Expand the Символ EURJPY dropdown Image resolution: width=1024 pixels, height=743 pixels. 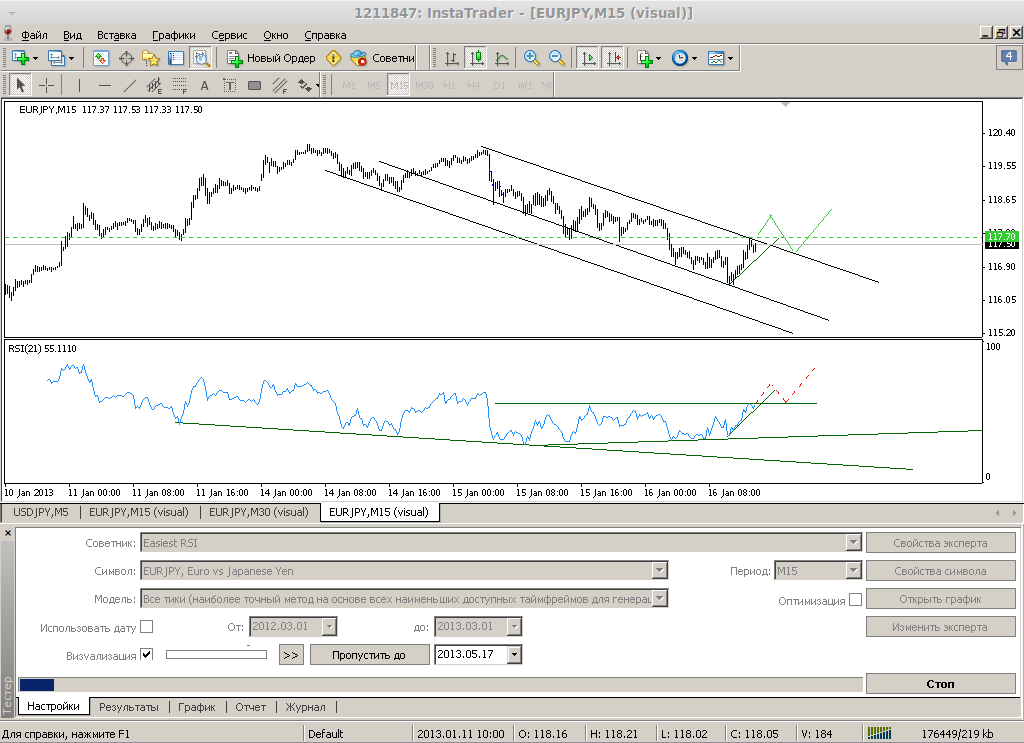click(x=660, y=571)
